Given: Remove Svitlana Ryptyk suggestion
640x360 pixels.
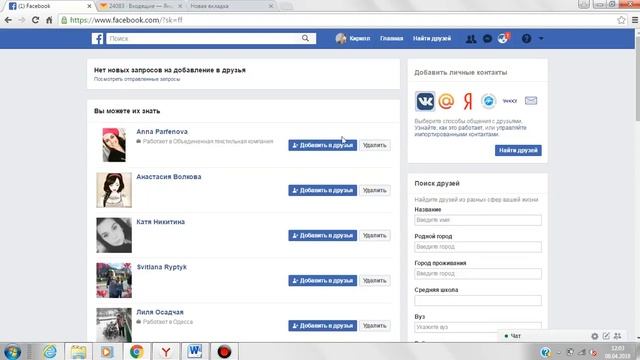Looking at the screenshot, I should pos(374,280).
